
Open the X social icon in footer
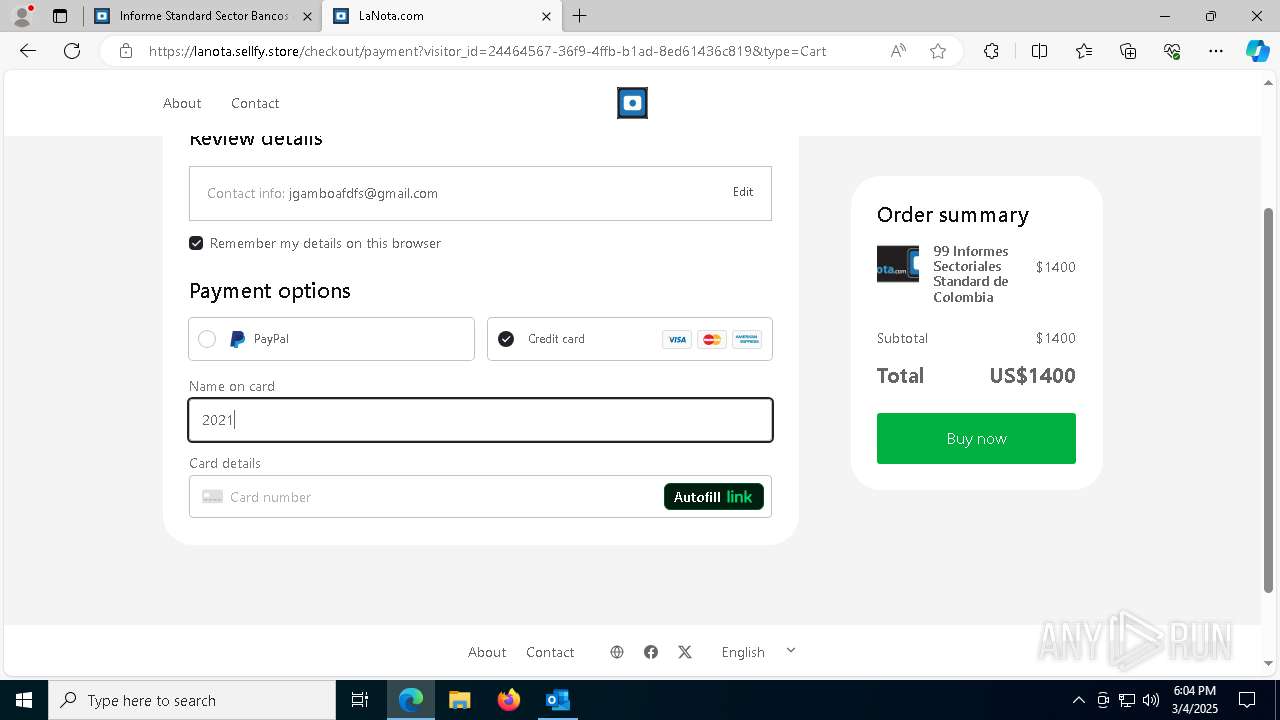coord(685,652)
